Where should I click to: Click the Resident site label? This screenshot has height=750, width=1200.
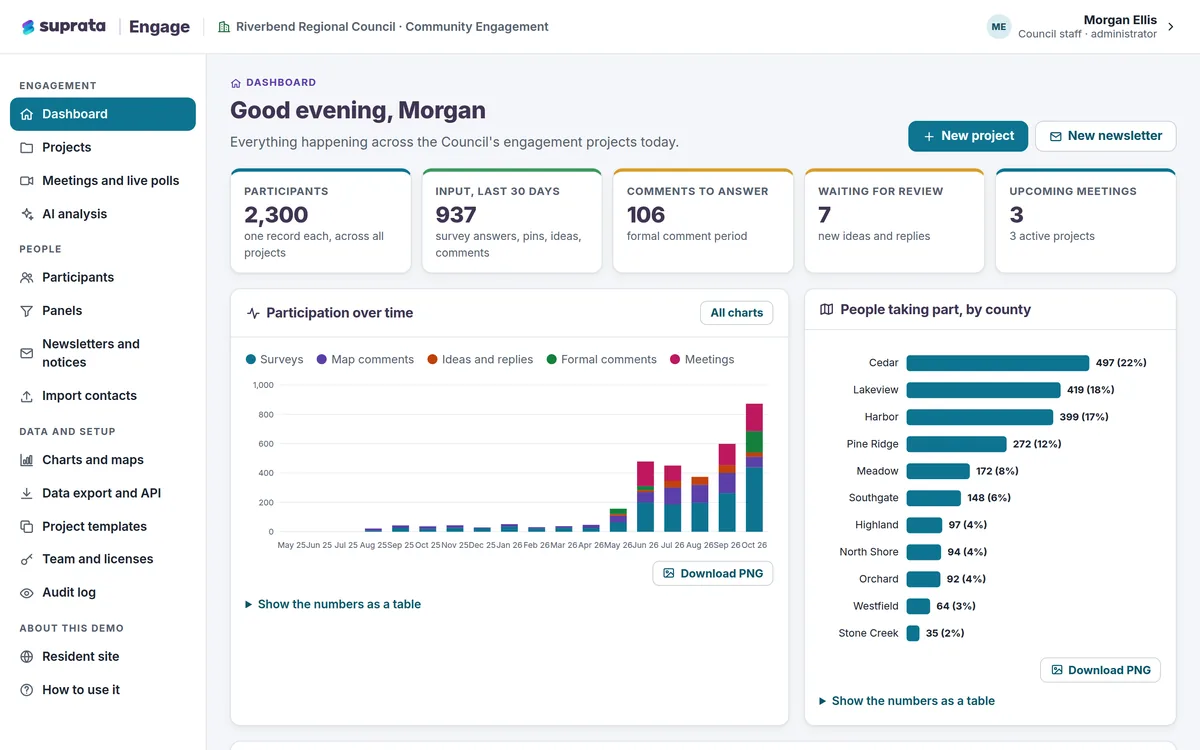point(80,657)
